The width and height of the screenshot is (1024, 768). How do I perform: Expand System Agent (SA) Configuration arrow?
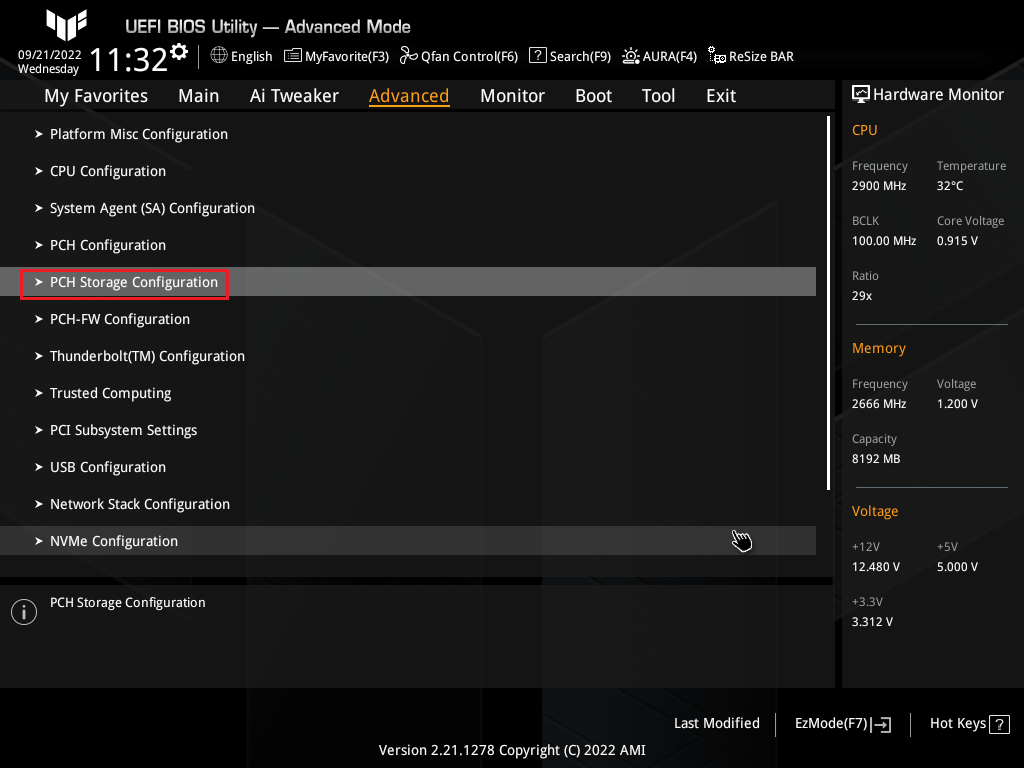[39, 208]
